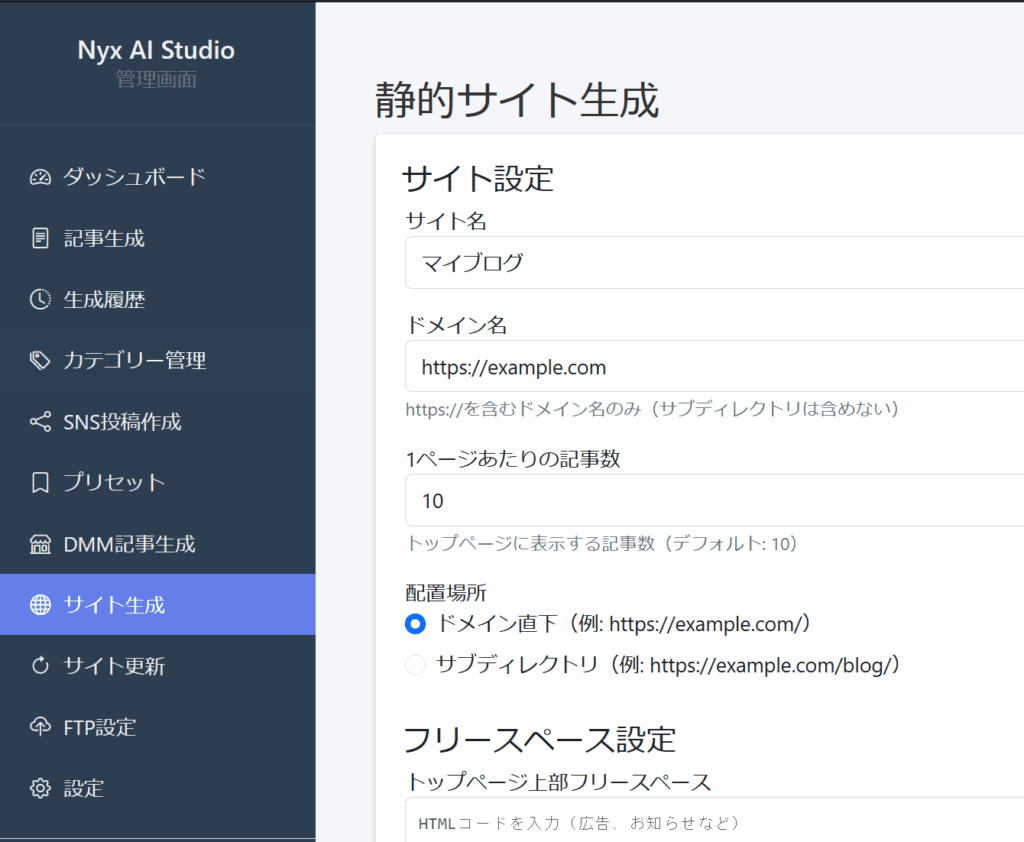Click the gear icon beside 設定
This screenshot has width=1024, height=842.
40,788
